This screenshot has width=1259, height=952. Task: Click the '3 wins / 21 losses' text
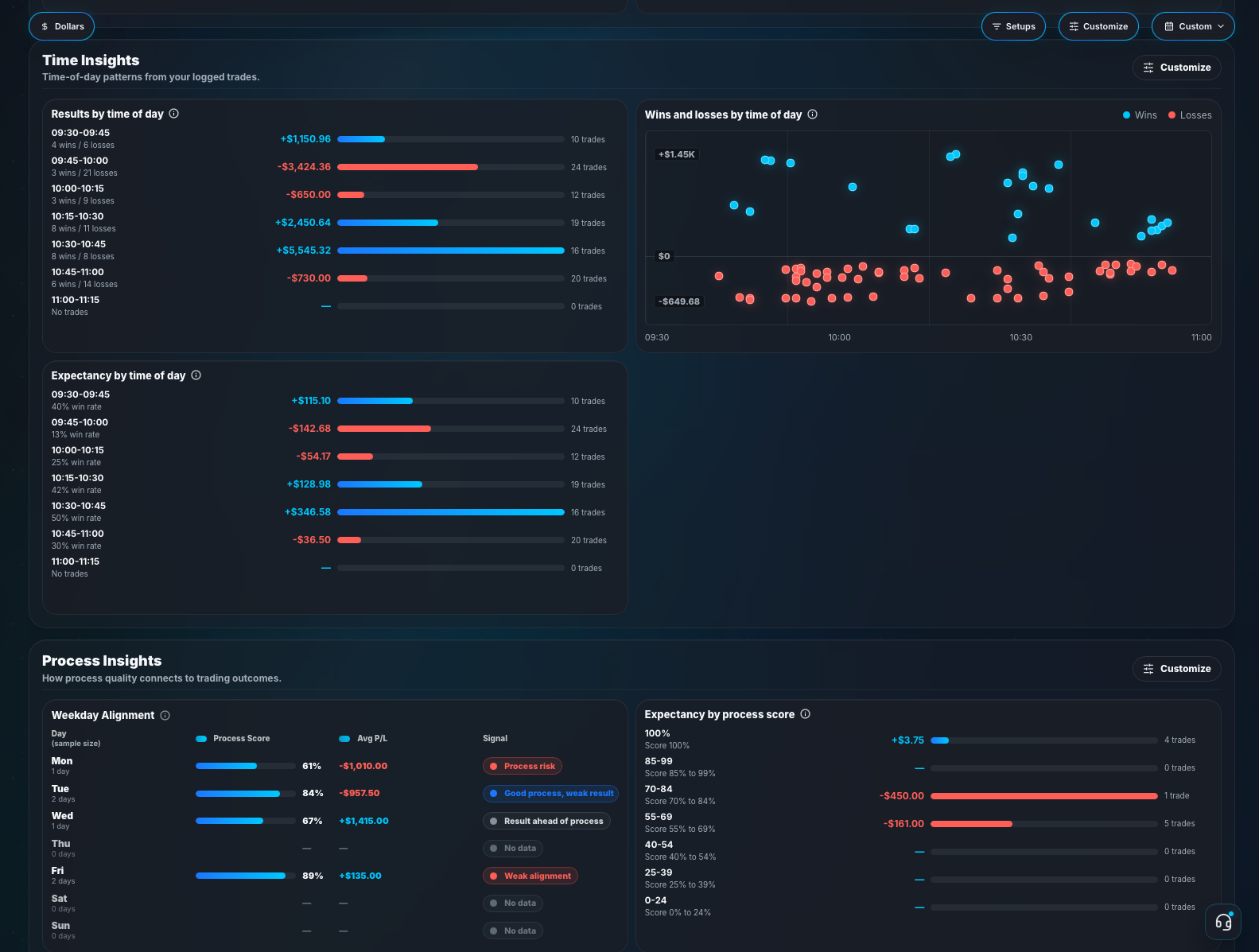pos(84,173)
